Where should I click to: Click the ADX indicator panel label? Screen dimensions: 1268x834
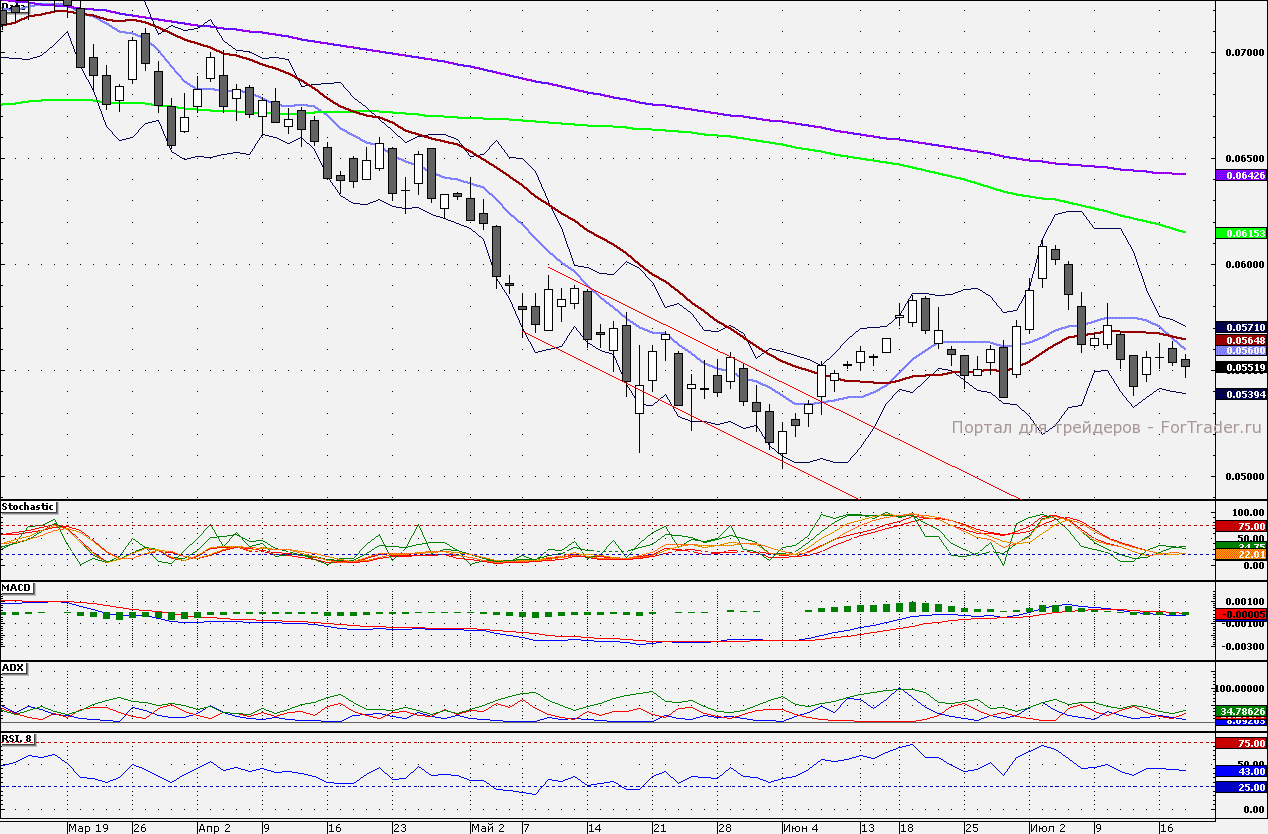(14, 667)
